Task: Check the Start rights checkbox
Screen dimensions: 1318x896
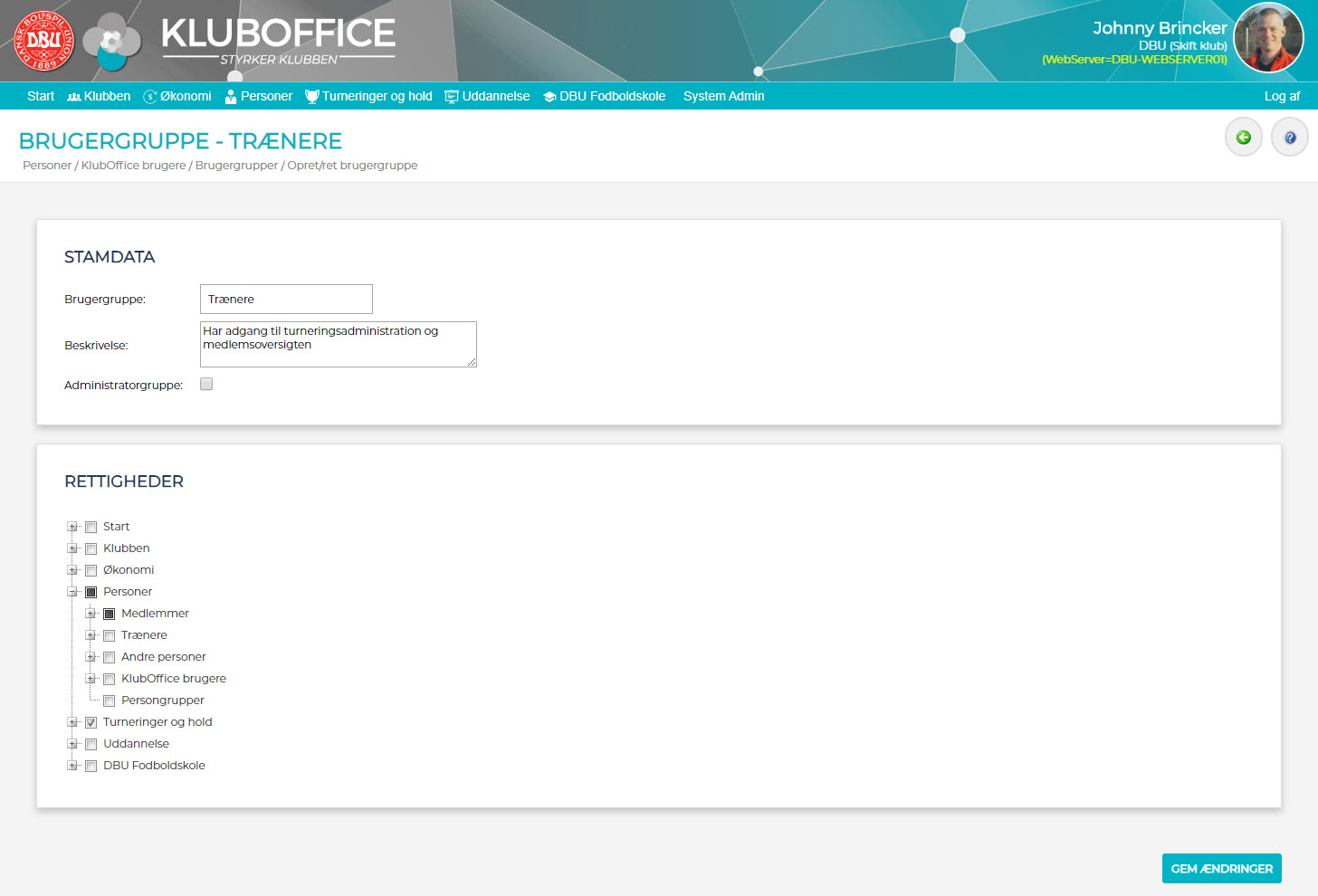Action: (91, 527)
